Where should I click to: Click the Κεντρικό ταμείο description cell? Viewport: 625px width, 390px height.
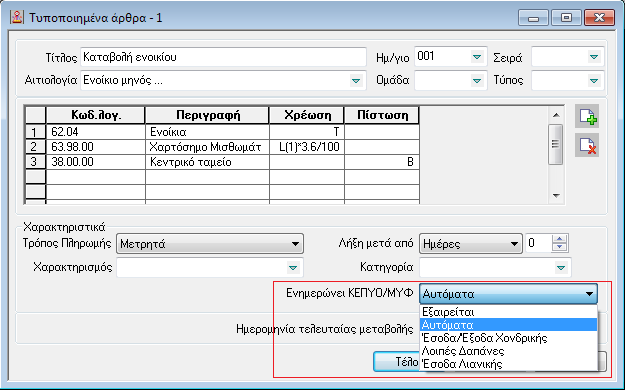click(x=208, y=162)
